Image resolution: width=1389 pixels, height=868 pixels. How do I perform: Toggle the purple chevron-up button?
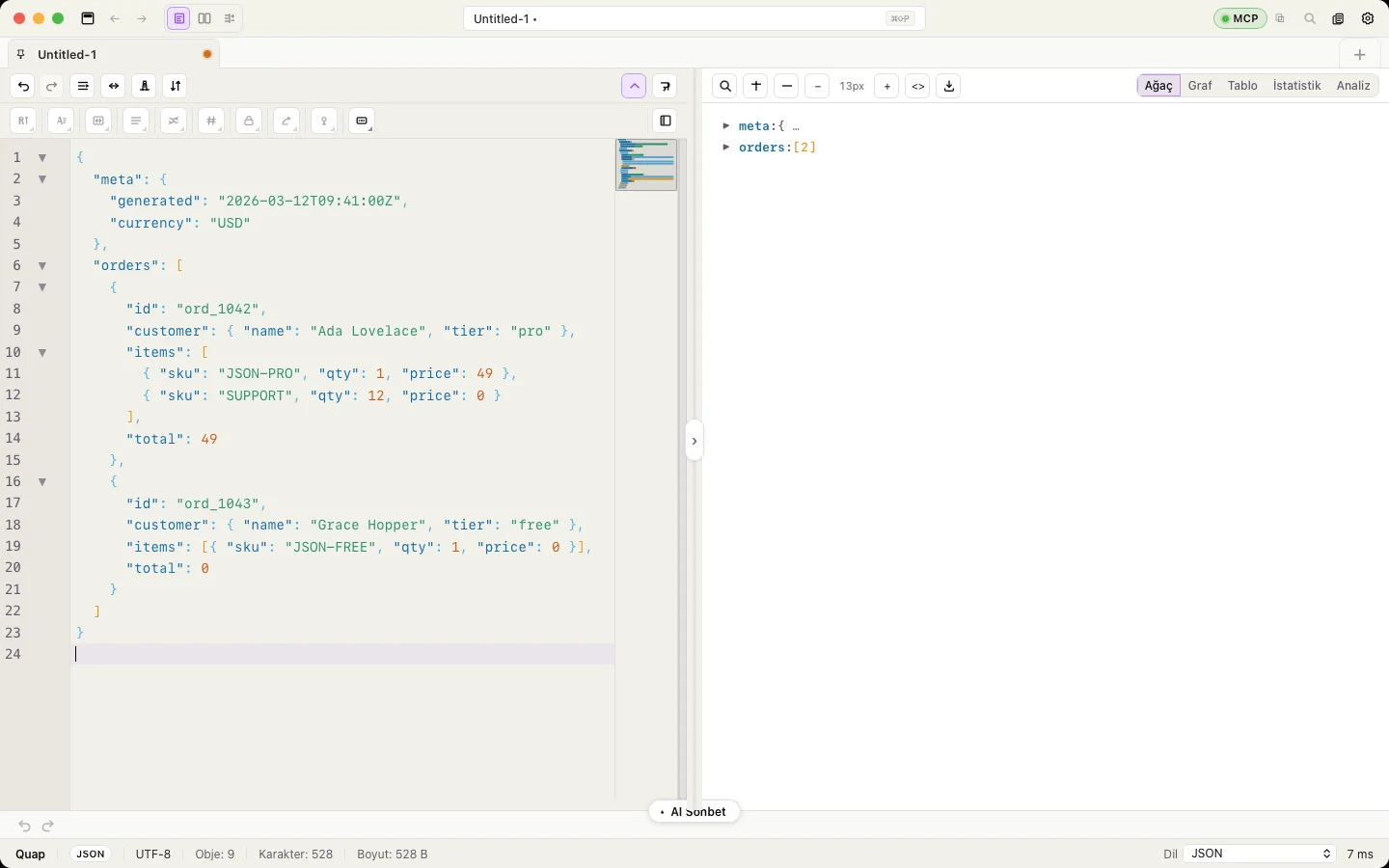click(634, 86)
